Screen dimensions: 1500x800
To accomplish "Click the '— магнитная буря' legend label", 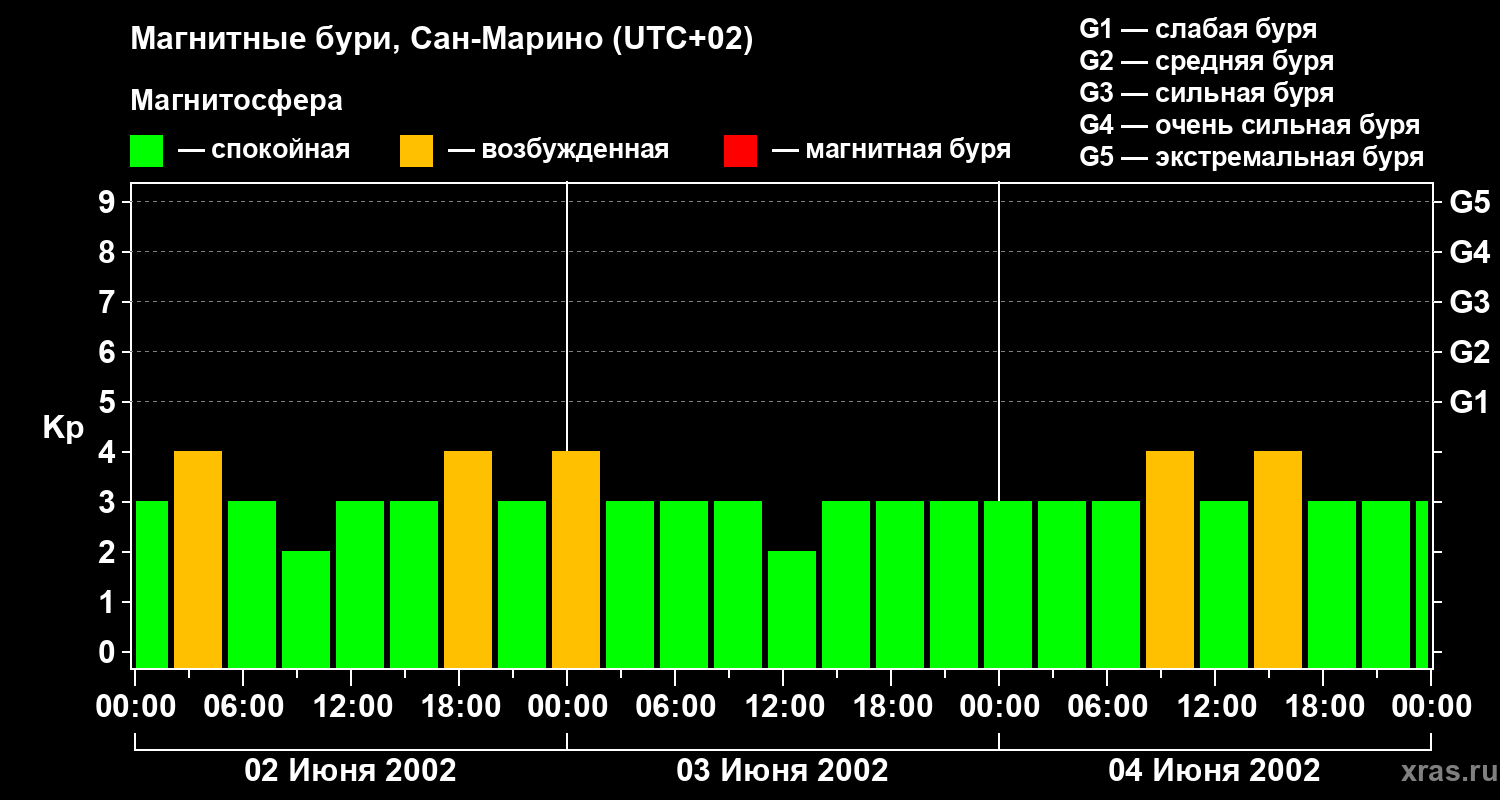I will click(x=891, y=150).
